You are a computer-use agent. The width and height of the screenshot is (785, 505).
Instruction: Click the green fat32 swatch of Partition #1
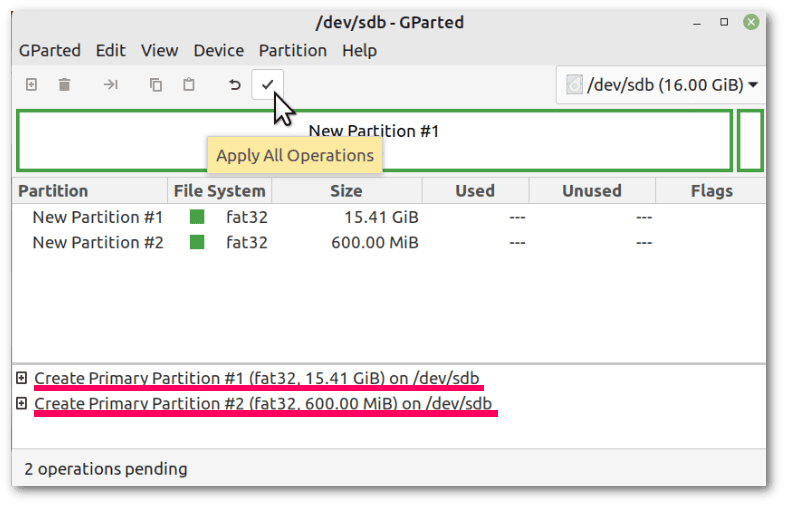(x=197, y=217)
